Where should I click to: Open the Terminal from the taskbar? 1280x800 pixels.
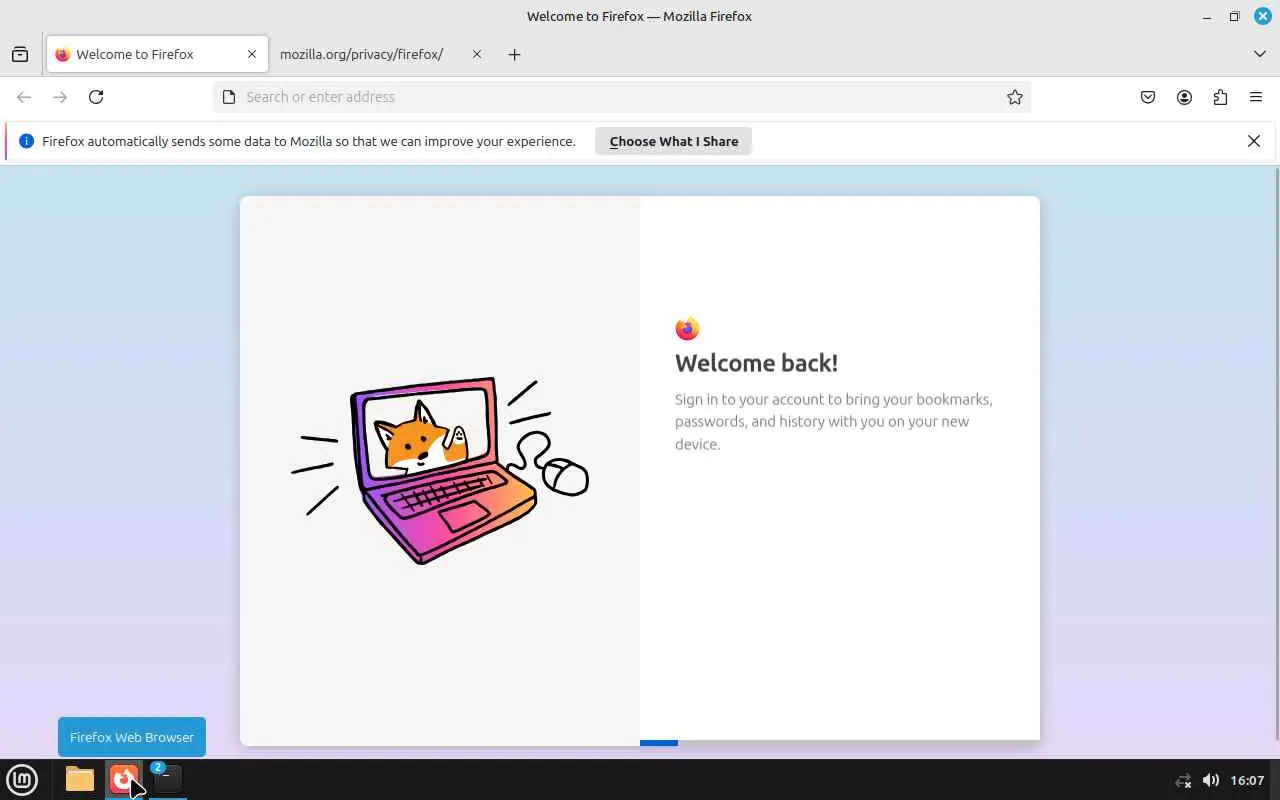[x=168, y=779]
